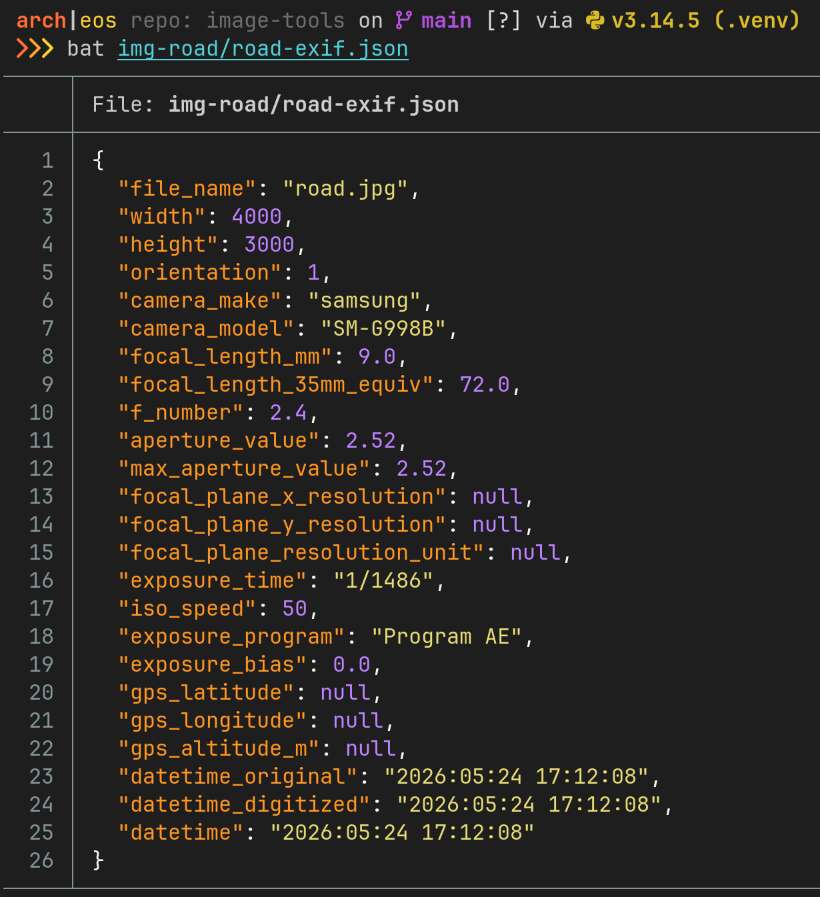Click the orange prompt arrows icon
The image size is (820, 897).
pyautogui.click(x=35, y=49)
